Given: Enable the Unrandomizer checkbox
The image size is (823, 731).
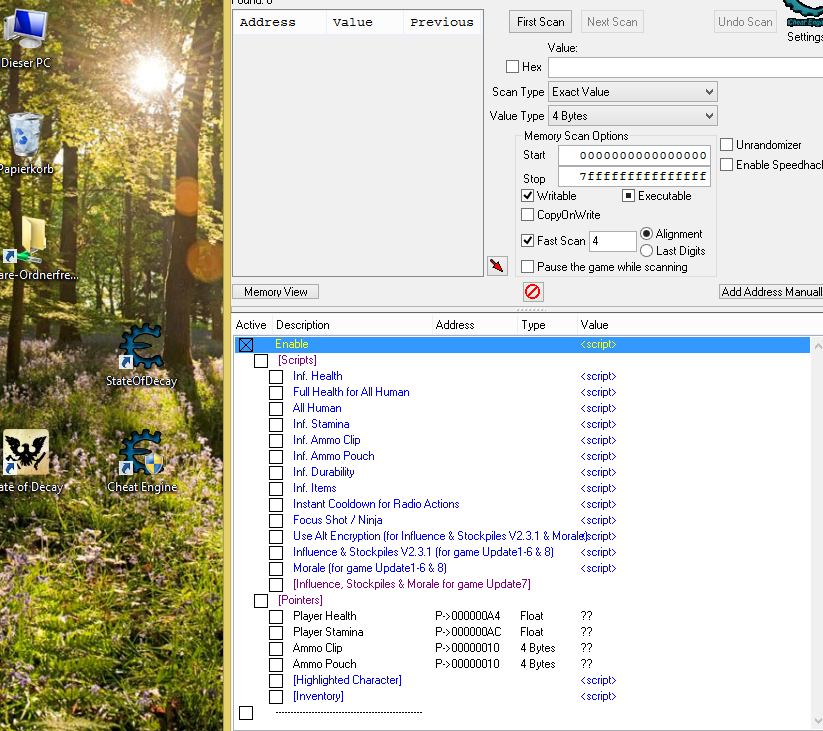Looking at the screenshot, I should pos(726,144).
